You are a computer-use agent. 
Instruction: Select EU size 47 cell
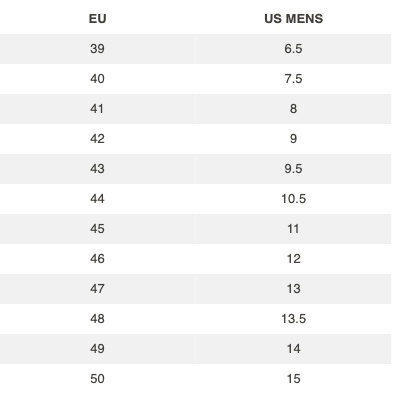[x=97, y=289]
